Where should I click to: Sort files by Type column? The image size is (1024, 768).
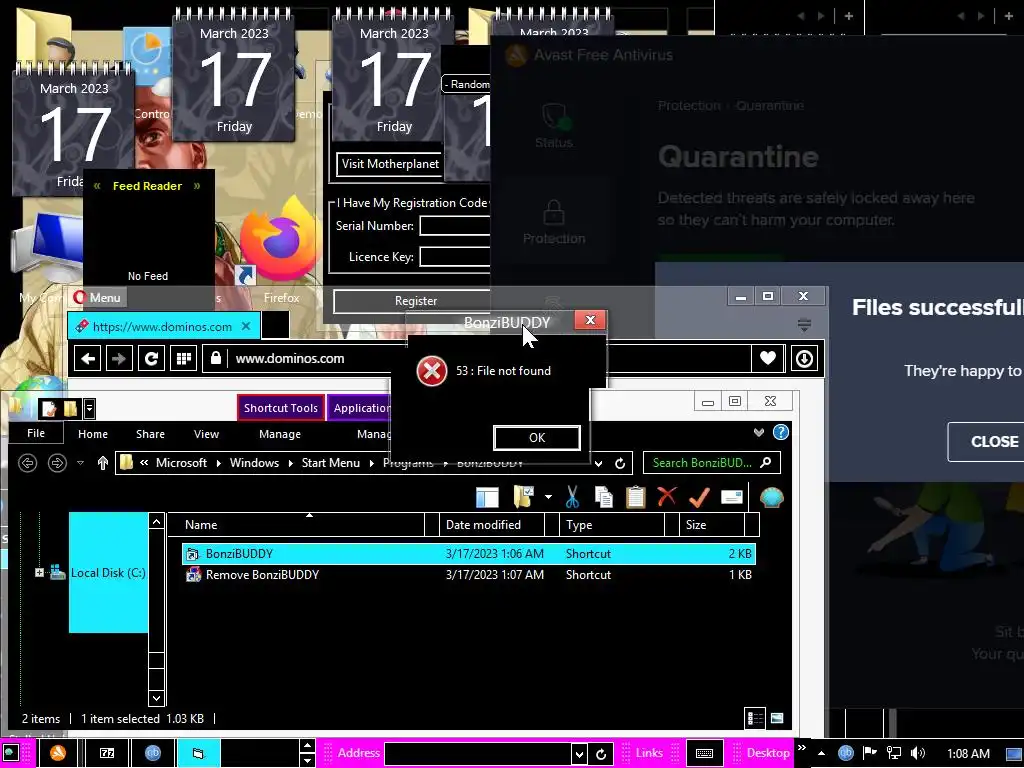click(611, 525)
